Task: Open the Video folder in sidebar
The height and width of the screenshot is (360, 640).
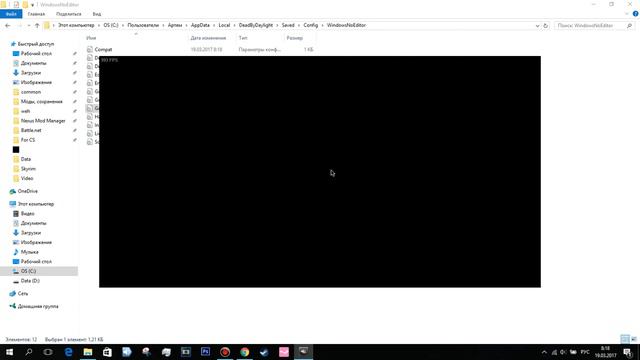Action: coord(27,178)
